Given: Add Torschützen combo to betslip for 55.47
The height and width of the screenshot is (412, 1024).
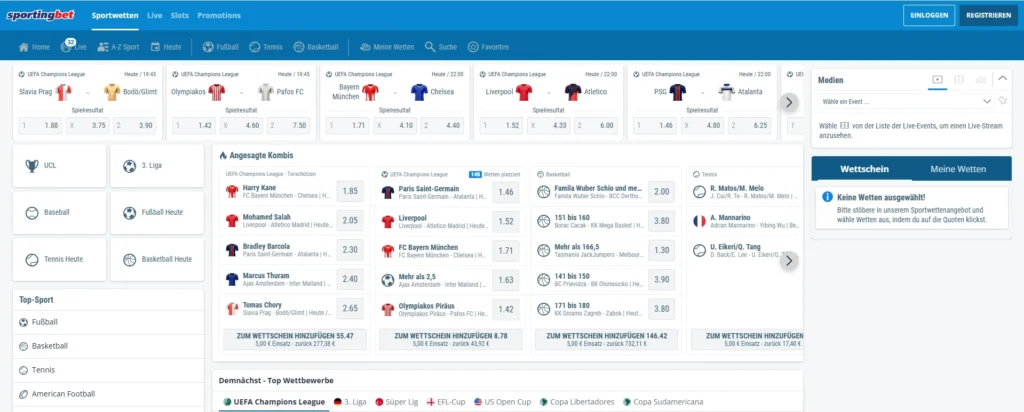Looking at the screenshot, I should (295, 339).
